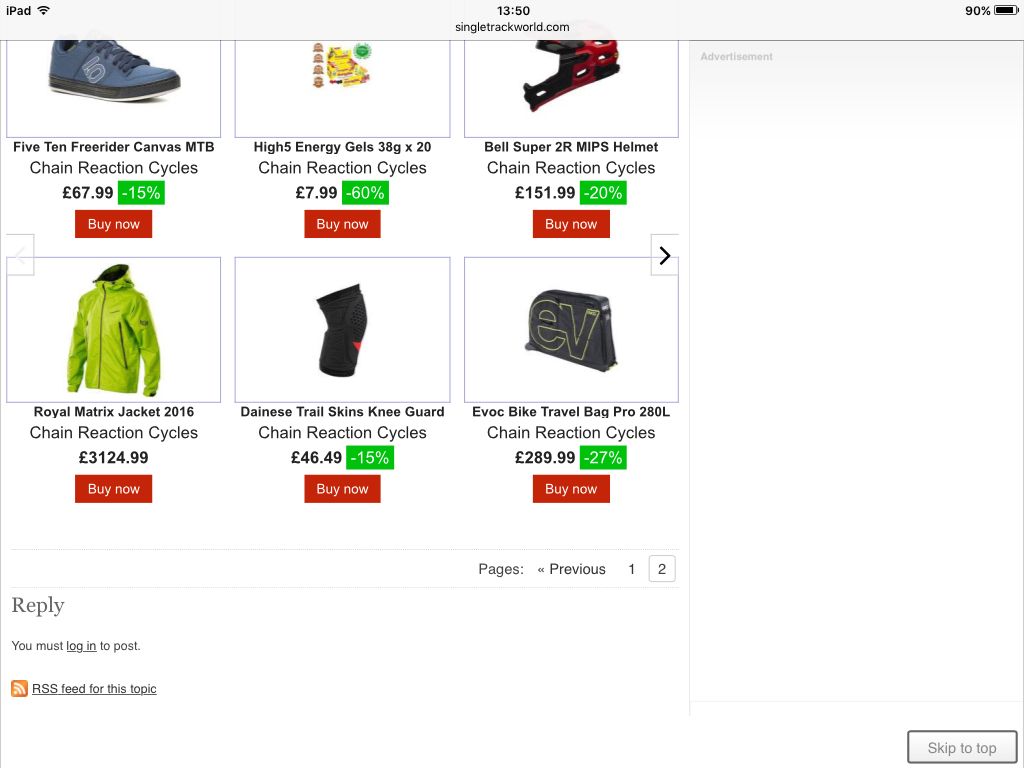The height and width of the screenshot is (768, 1024).
Task: Go to the Previous page link
Action: (571, 569)
